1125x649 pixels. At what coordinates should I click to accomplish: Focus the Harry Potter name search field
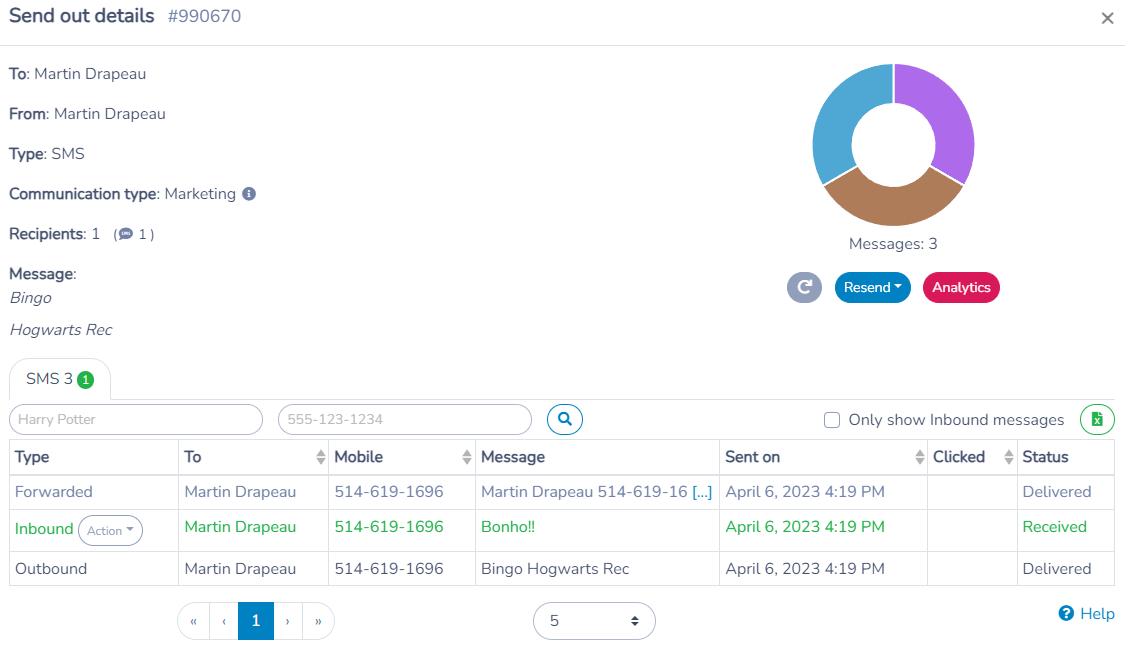coord(136,420)
